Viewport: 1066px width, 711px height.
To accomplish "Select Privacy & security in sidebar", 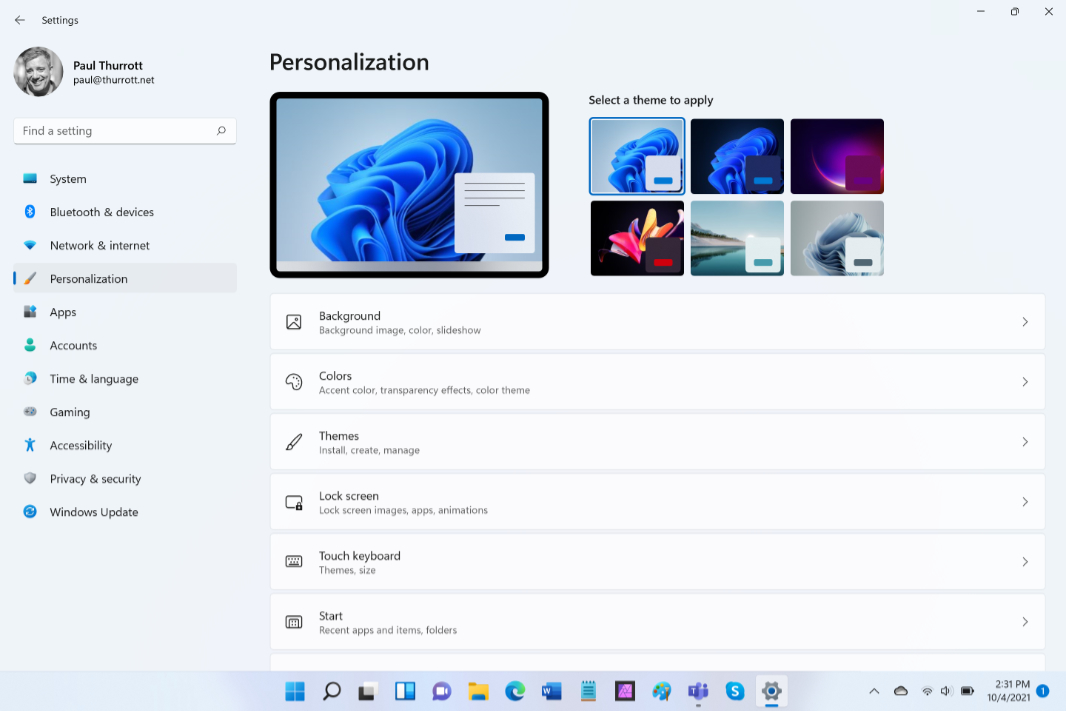I will click(95, 479).
